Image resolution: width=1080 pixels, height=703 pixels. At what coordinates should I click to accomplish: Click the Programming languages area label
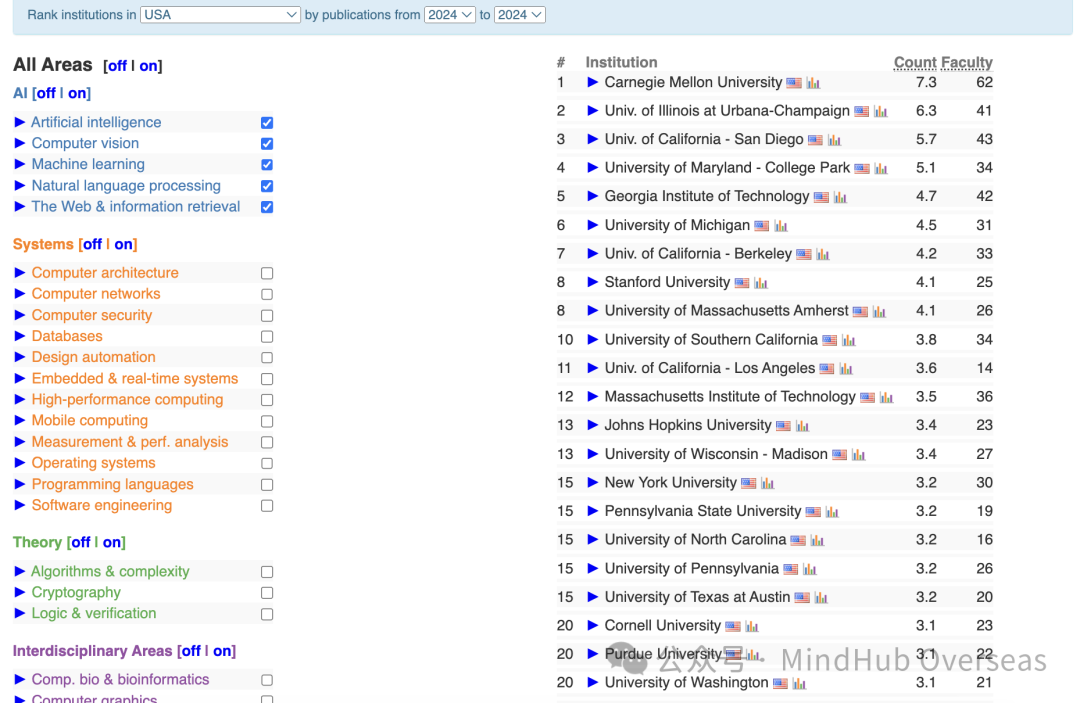tap(112, 485)
